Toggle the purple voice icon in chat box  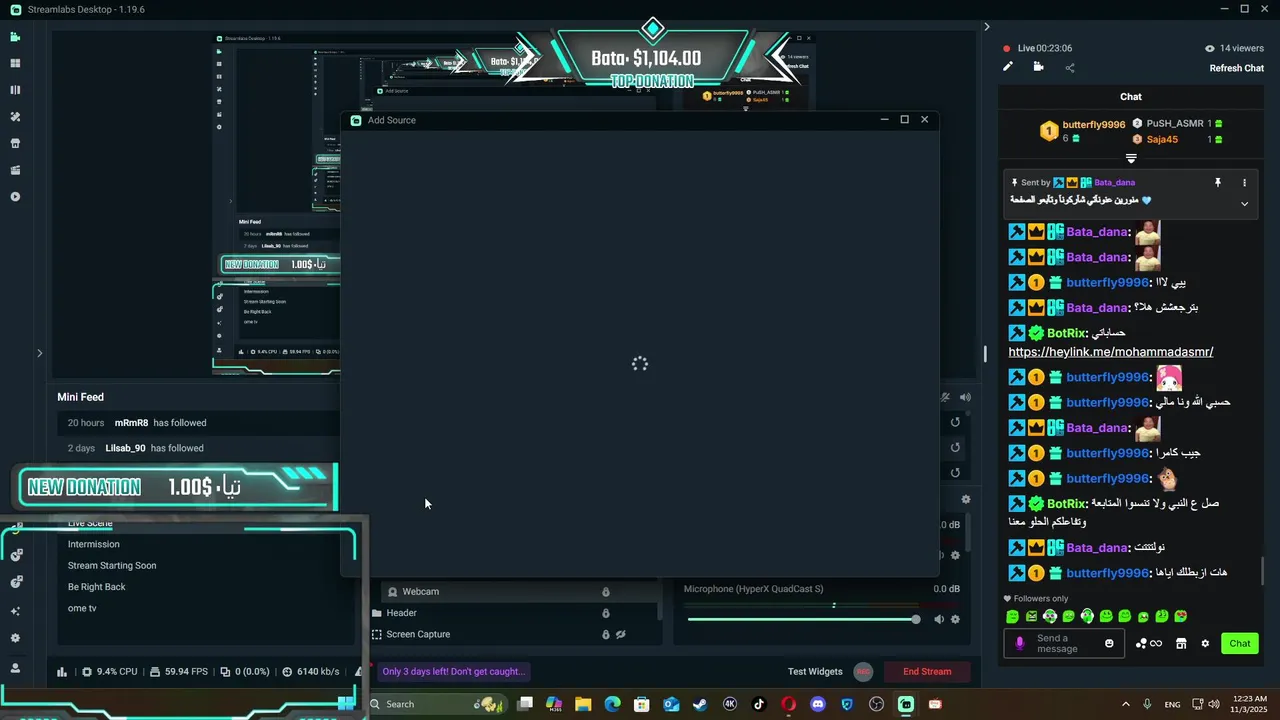tap(1020, 643)
